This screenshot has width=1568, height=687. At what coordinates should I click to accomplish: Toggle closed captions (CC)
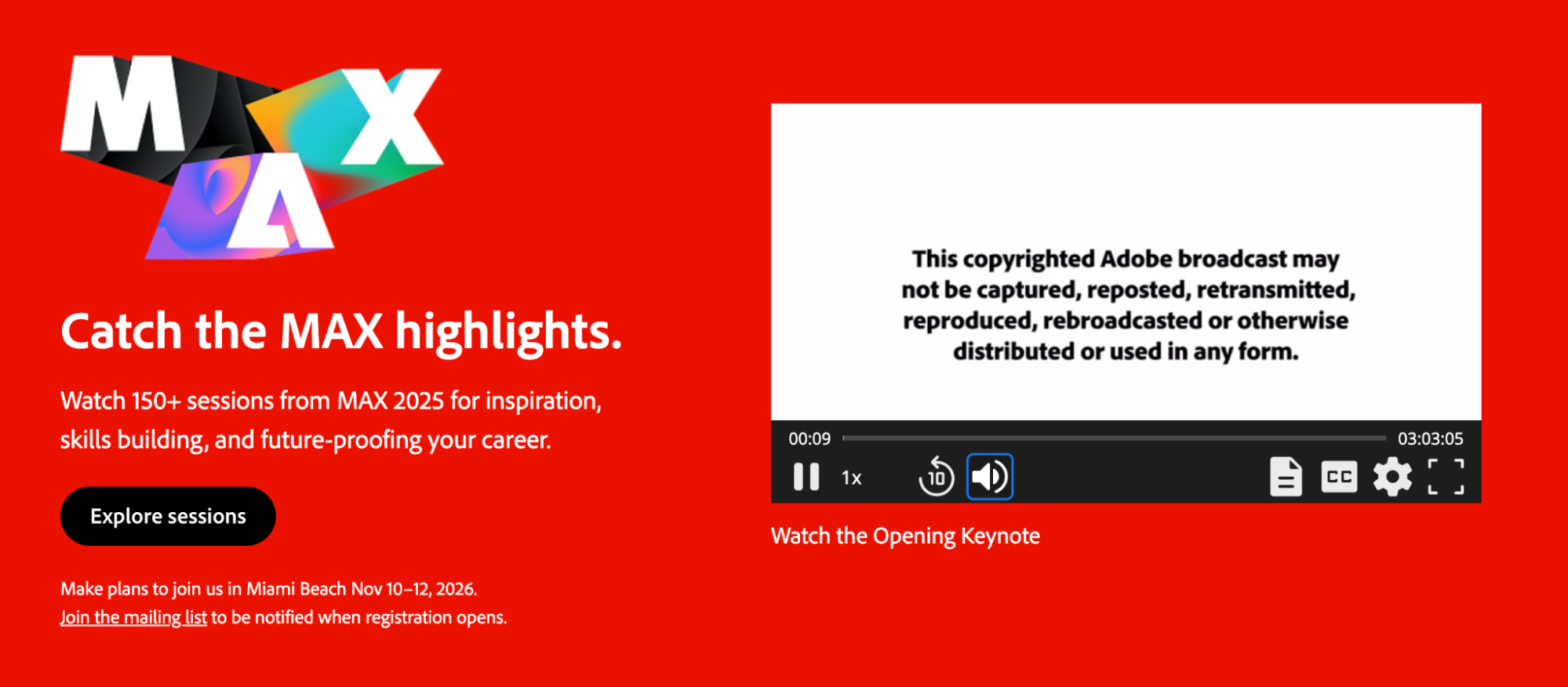point(1339,477)
